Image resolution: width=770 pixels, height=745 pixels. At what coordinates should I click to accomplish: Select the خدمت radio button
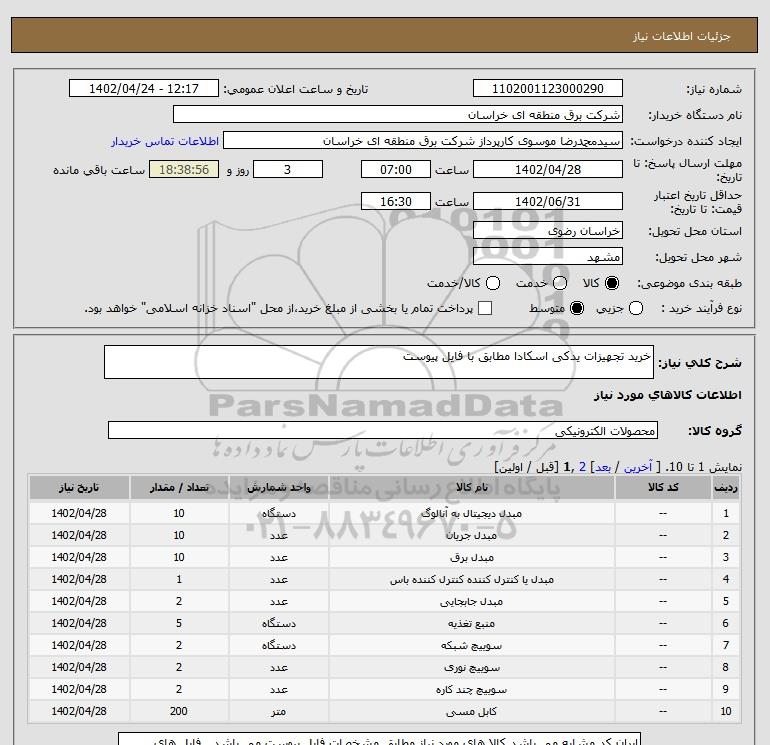[560, 283]
